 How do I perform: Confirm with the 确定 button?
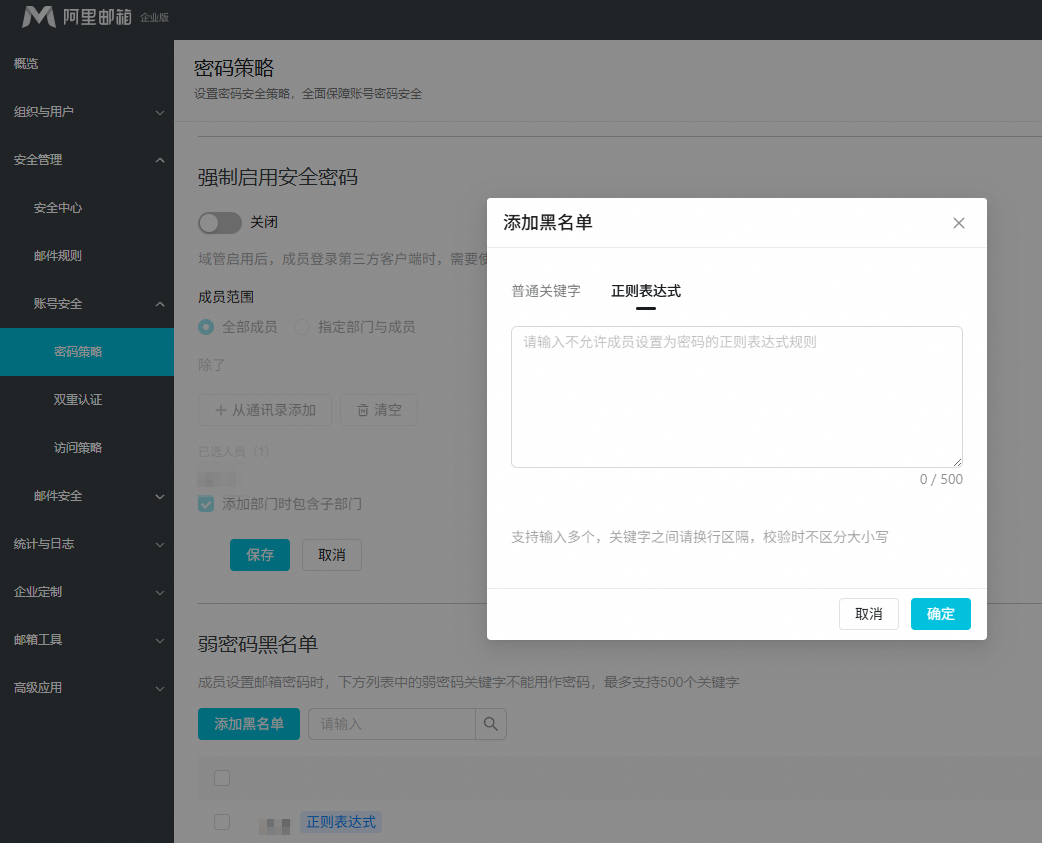(940, 614)
